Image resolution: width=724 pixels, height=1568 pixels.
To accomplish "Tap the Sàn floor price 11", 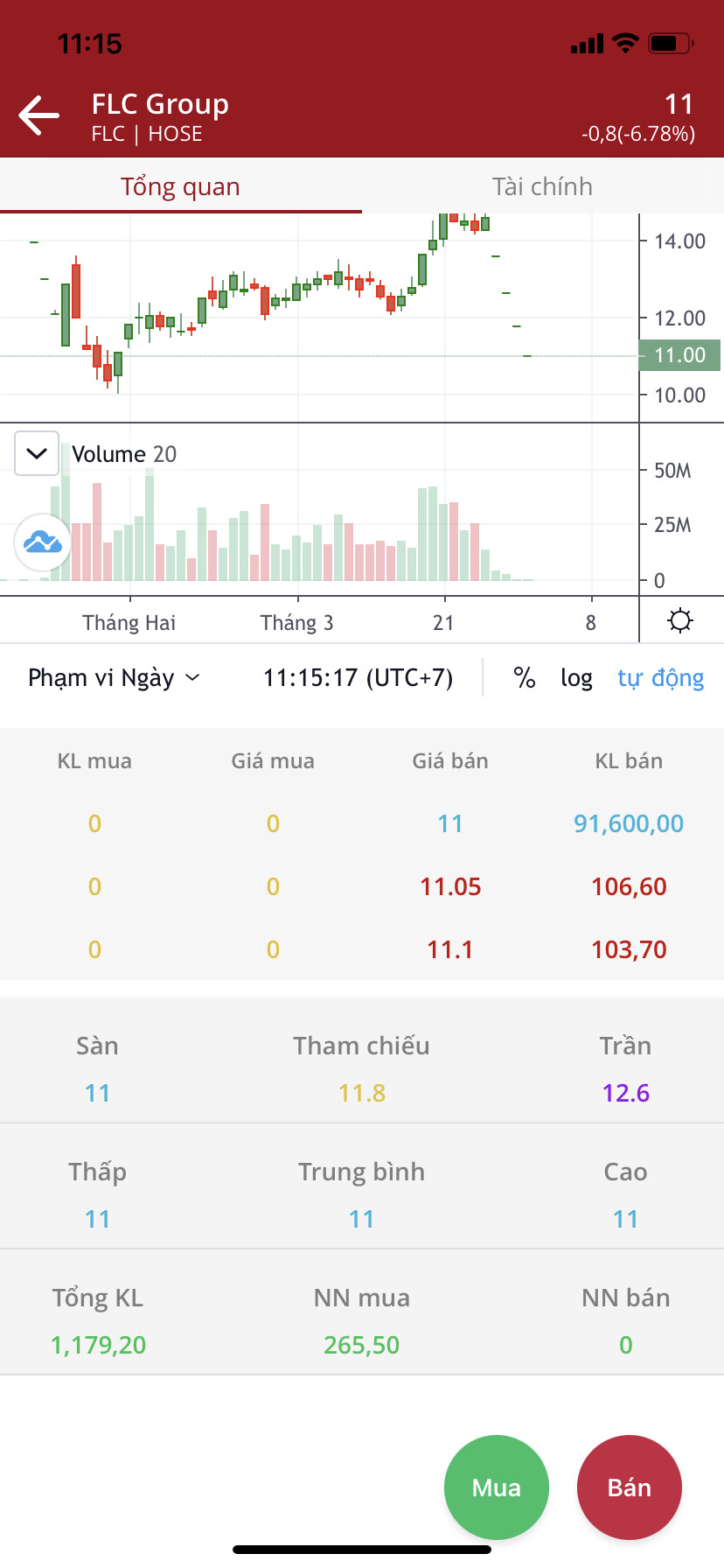I will tap(97, 1093).
